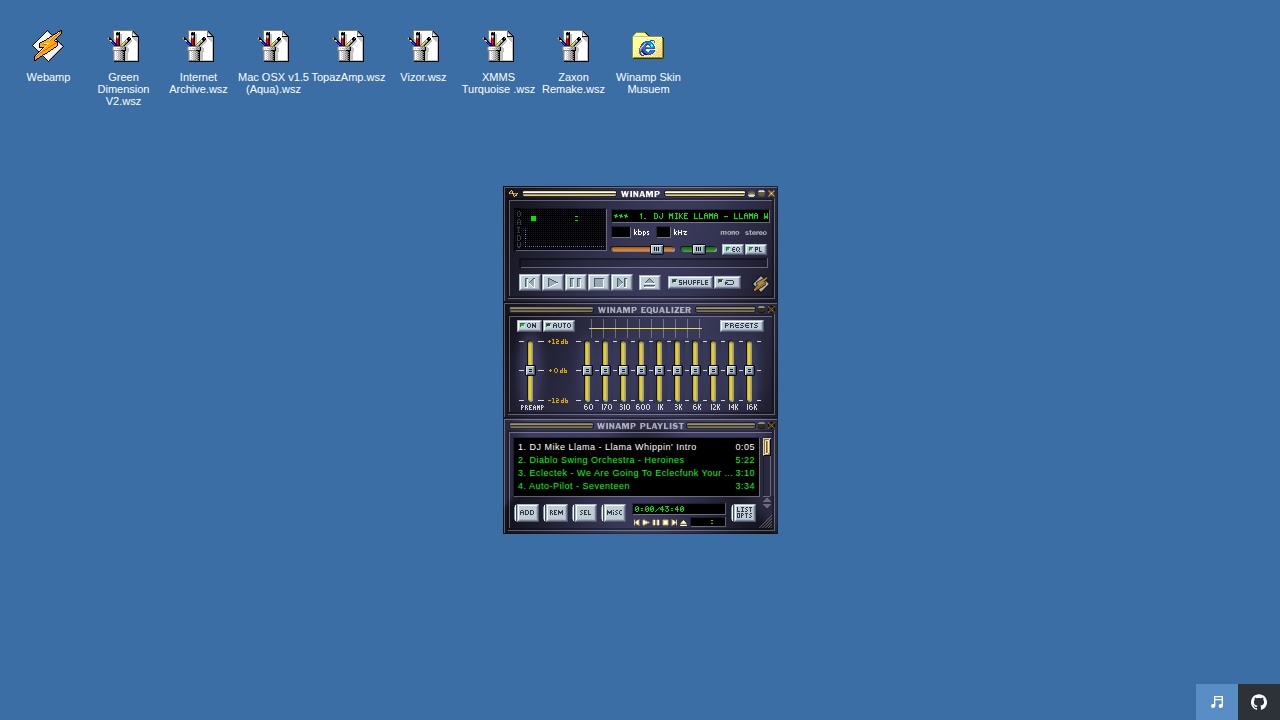The image size is (1280, 720).
Task: Click the 12K equalizer band slider
Action: tap(713, 371)
